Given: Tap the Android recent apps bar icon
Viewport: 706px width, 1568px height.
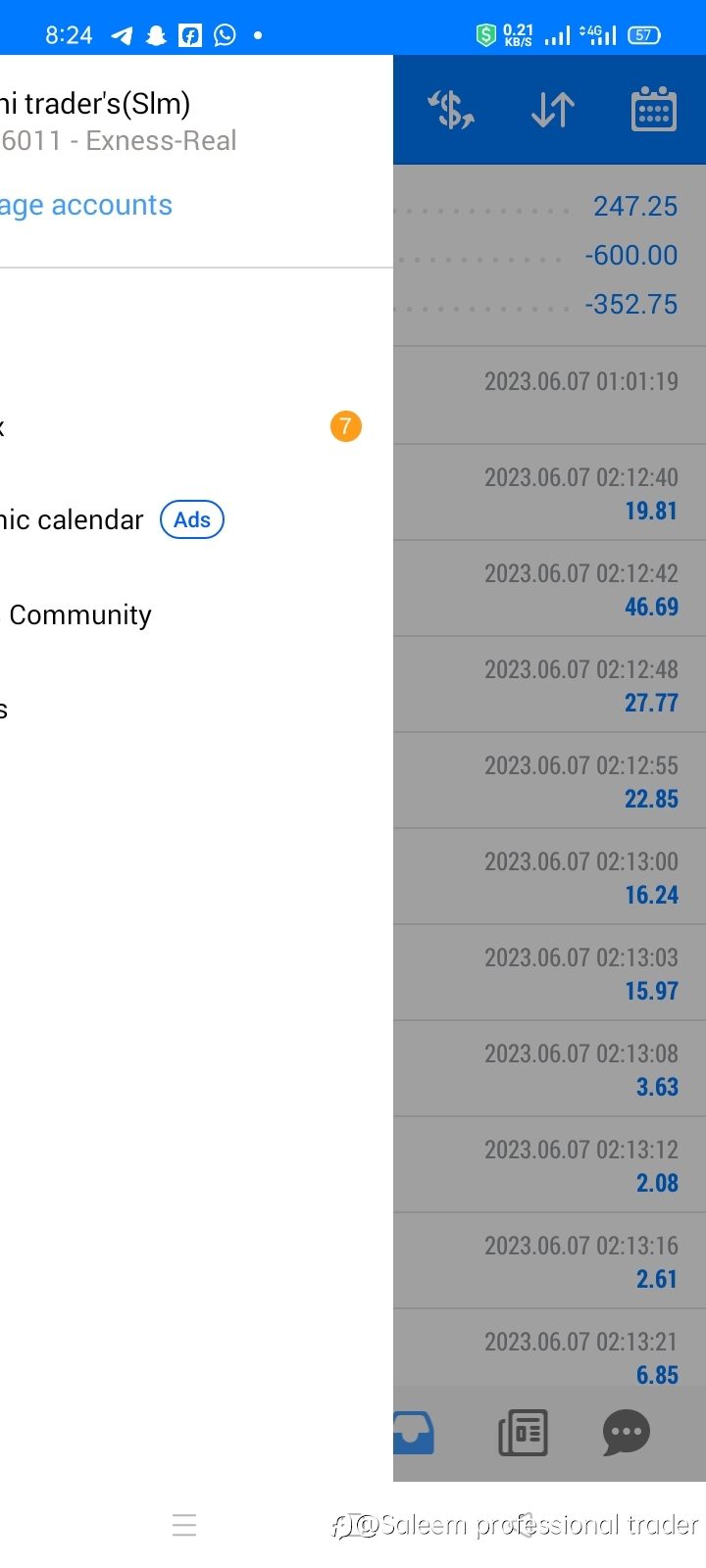Looking at the screenshot, I should [184, 1525].
